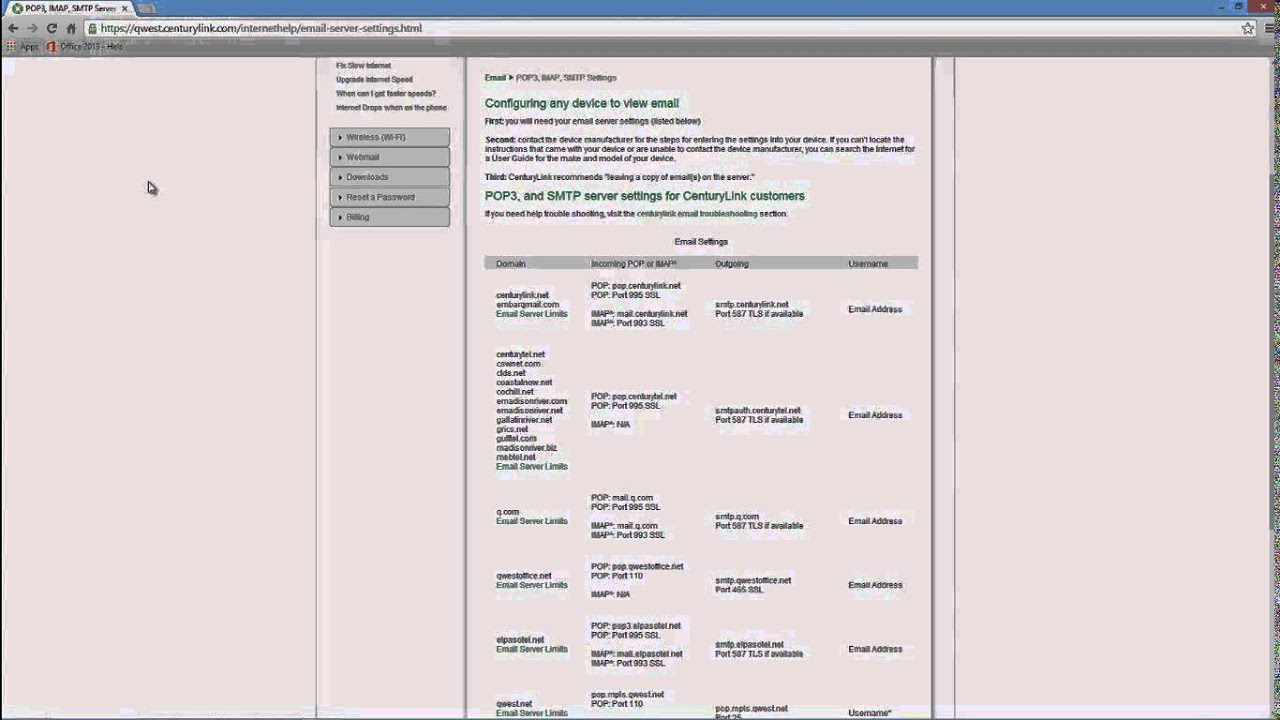Click the Outgoing column header

click(x=731, y=264)
